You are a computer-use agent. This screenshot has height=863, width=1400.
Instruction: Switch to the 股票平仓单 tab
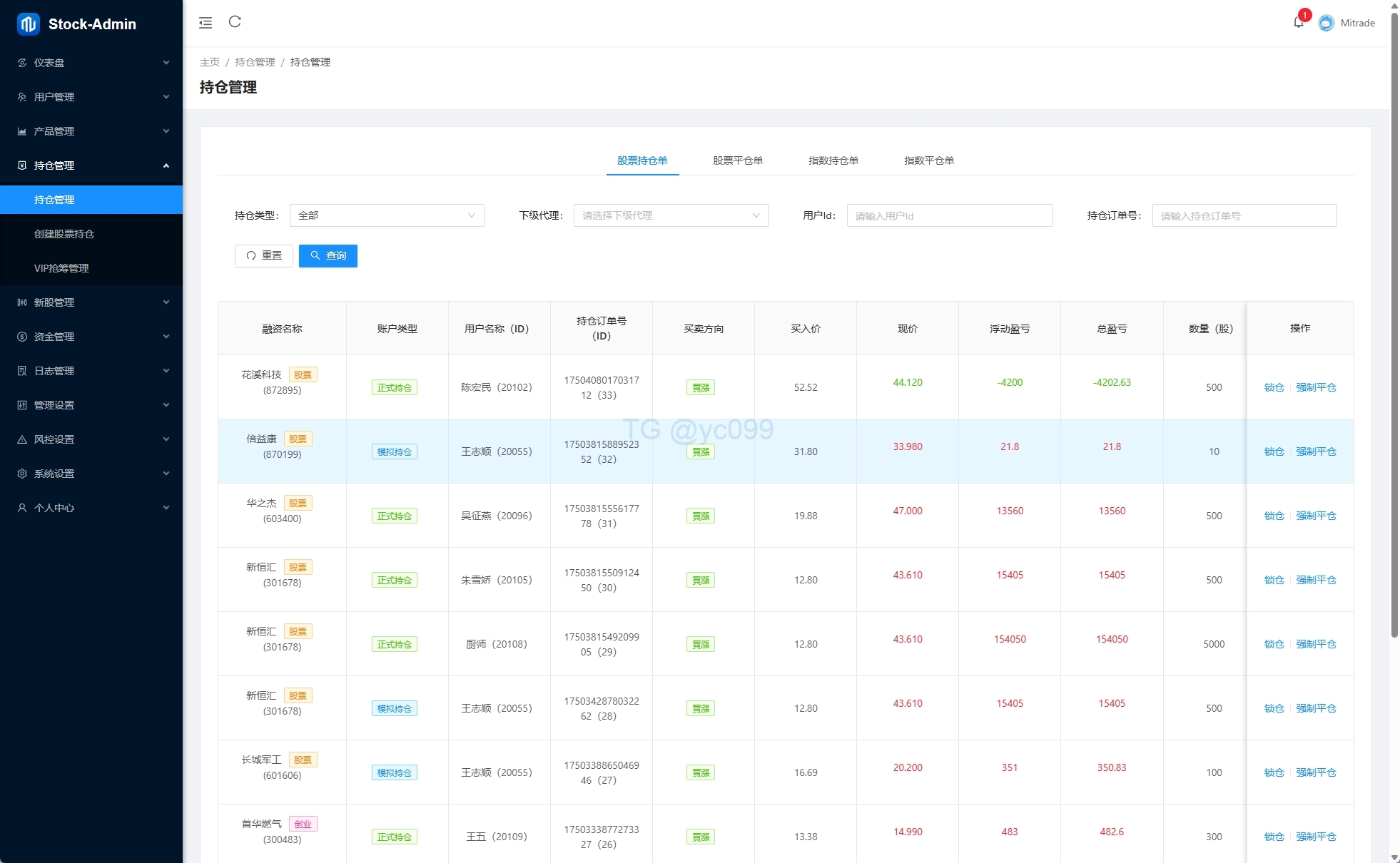[x=737, y=160]
